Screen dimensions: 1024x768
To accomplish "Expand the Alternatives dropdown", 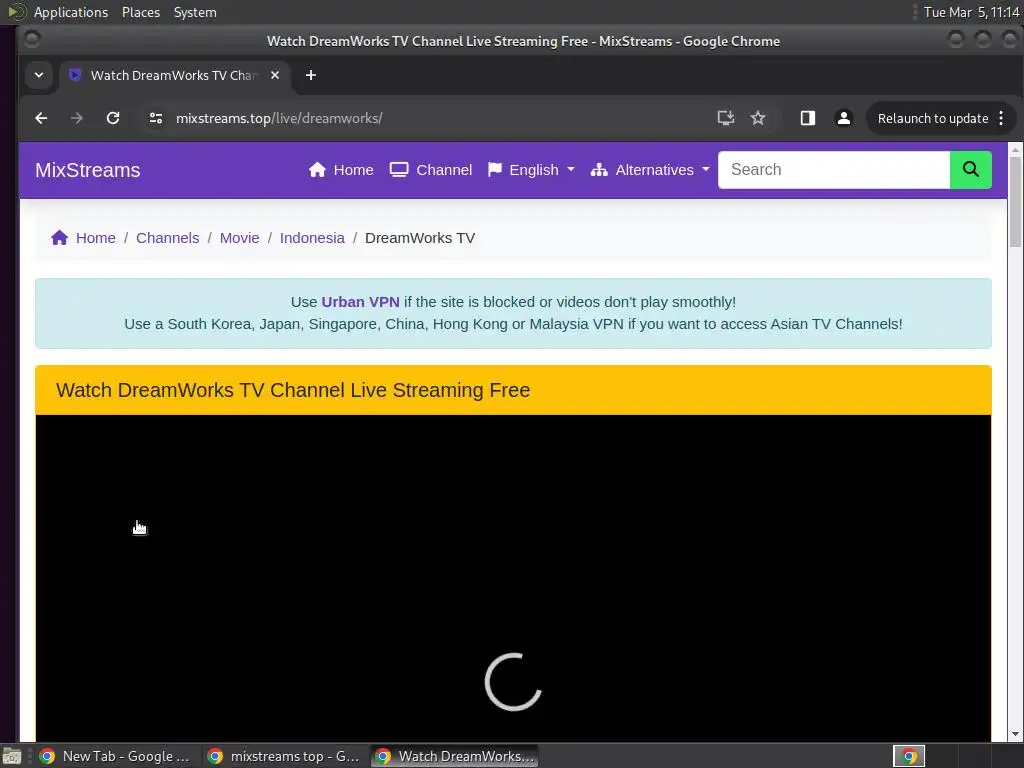I will (650, 170).
